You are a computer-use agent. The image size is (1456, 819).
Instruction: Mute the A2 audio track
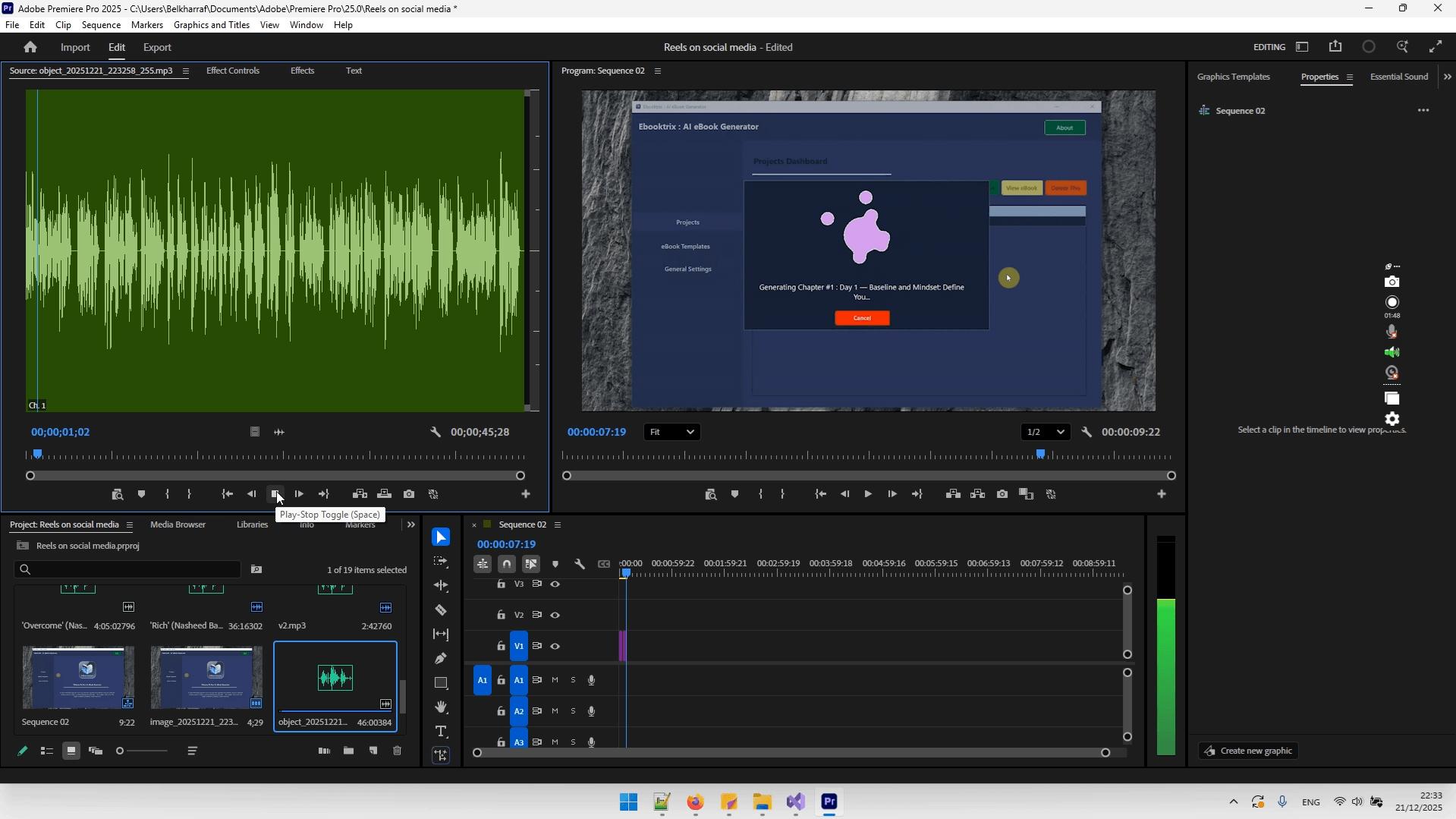click(555, 711)
